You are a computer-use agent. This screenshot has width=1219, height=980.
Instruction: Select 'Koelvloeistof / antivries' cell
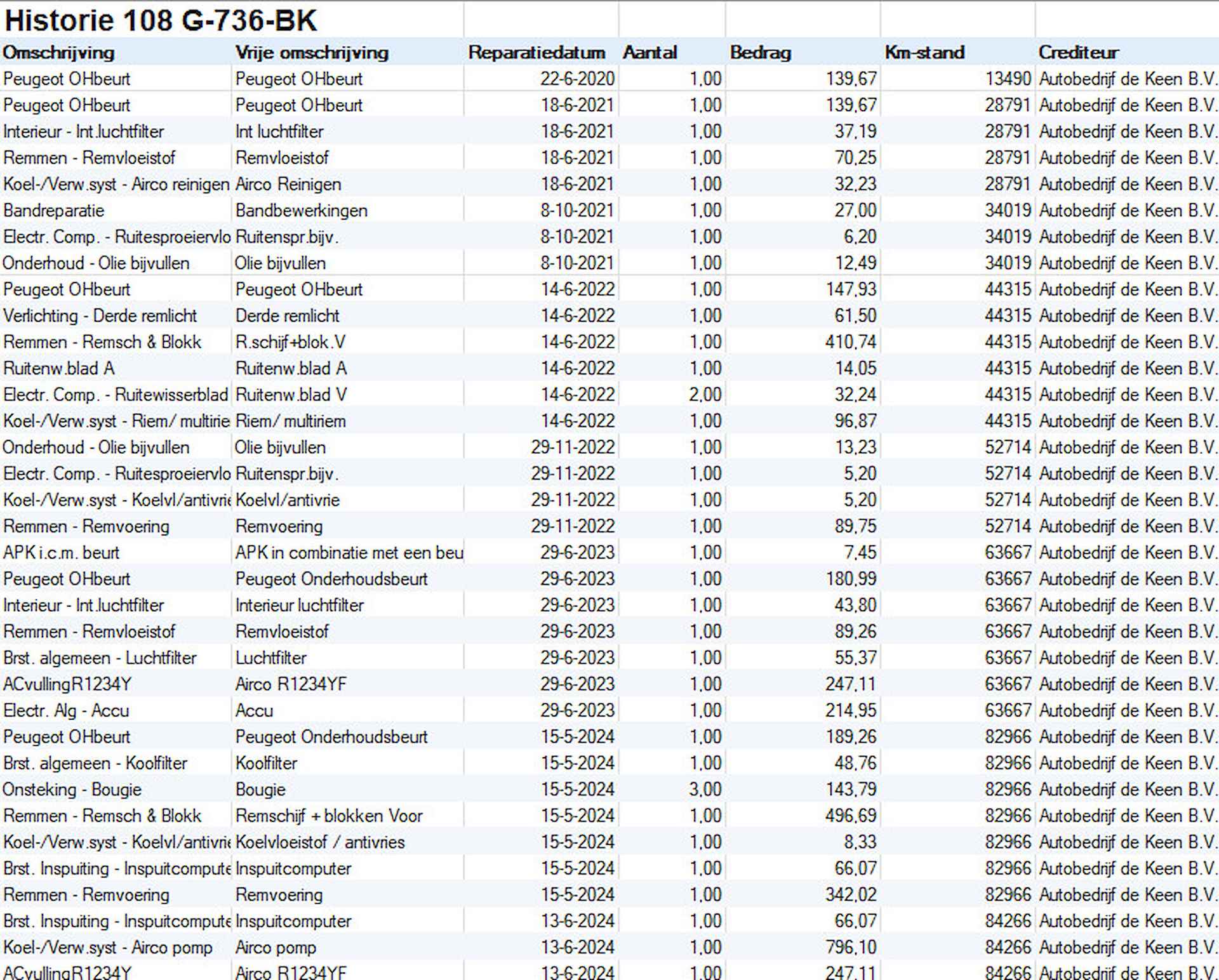(320, 842)
